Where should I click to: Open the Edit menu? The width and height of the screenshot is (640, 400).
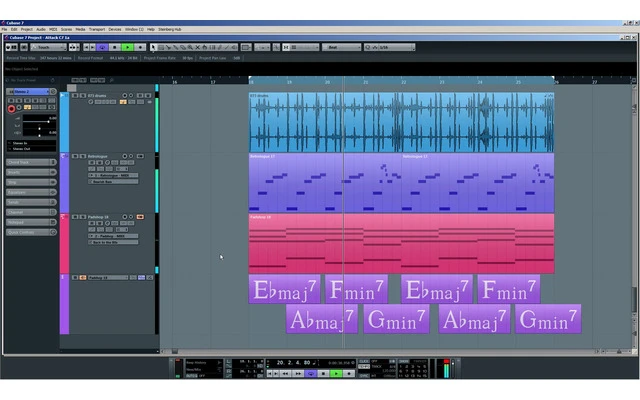[14, 29]
